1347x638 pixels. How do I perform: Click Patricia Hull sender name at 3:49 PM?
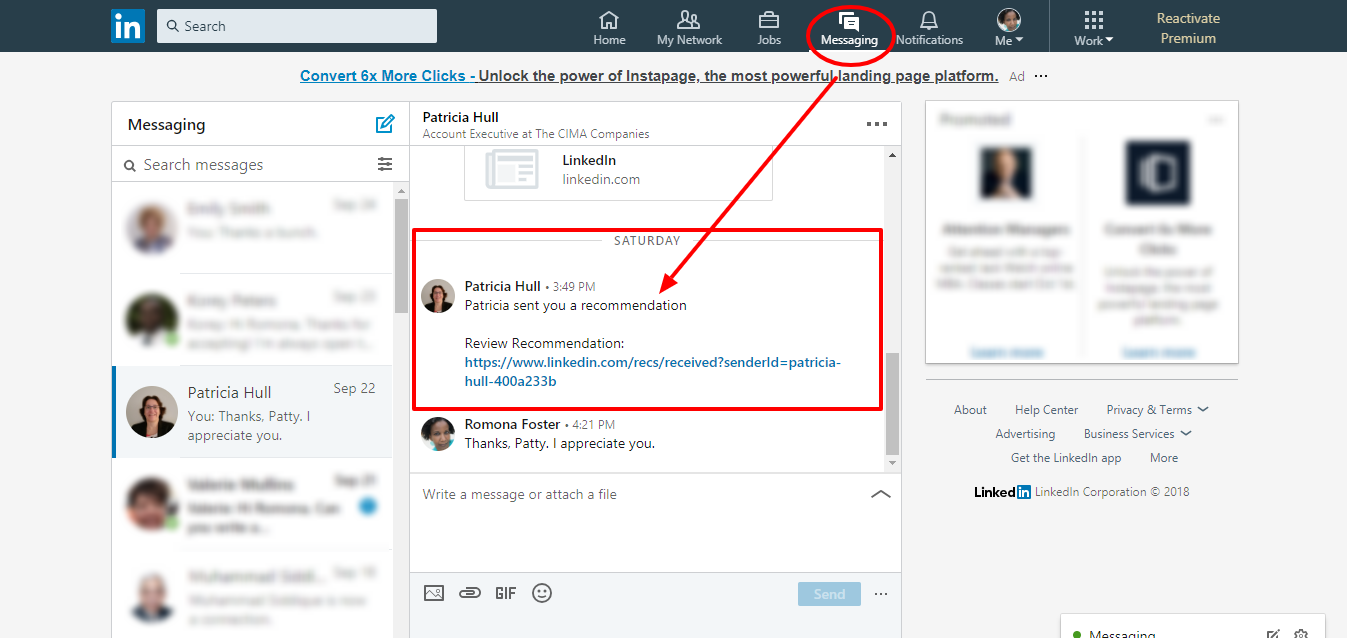point(502,286)
